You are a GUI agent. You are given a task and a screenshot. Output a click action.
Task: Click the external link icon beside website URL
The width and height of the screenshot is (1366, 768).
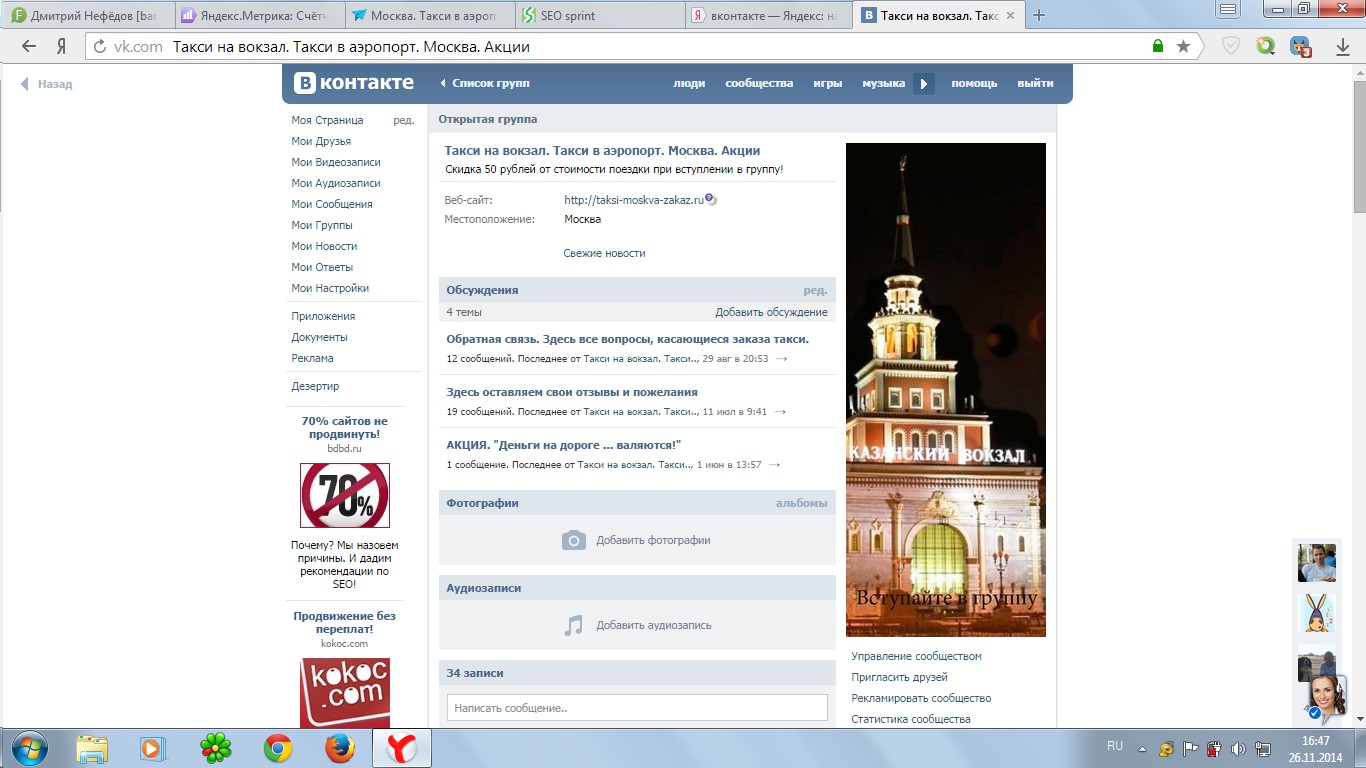(710, 199)
